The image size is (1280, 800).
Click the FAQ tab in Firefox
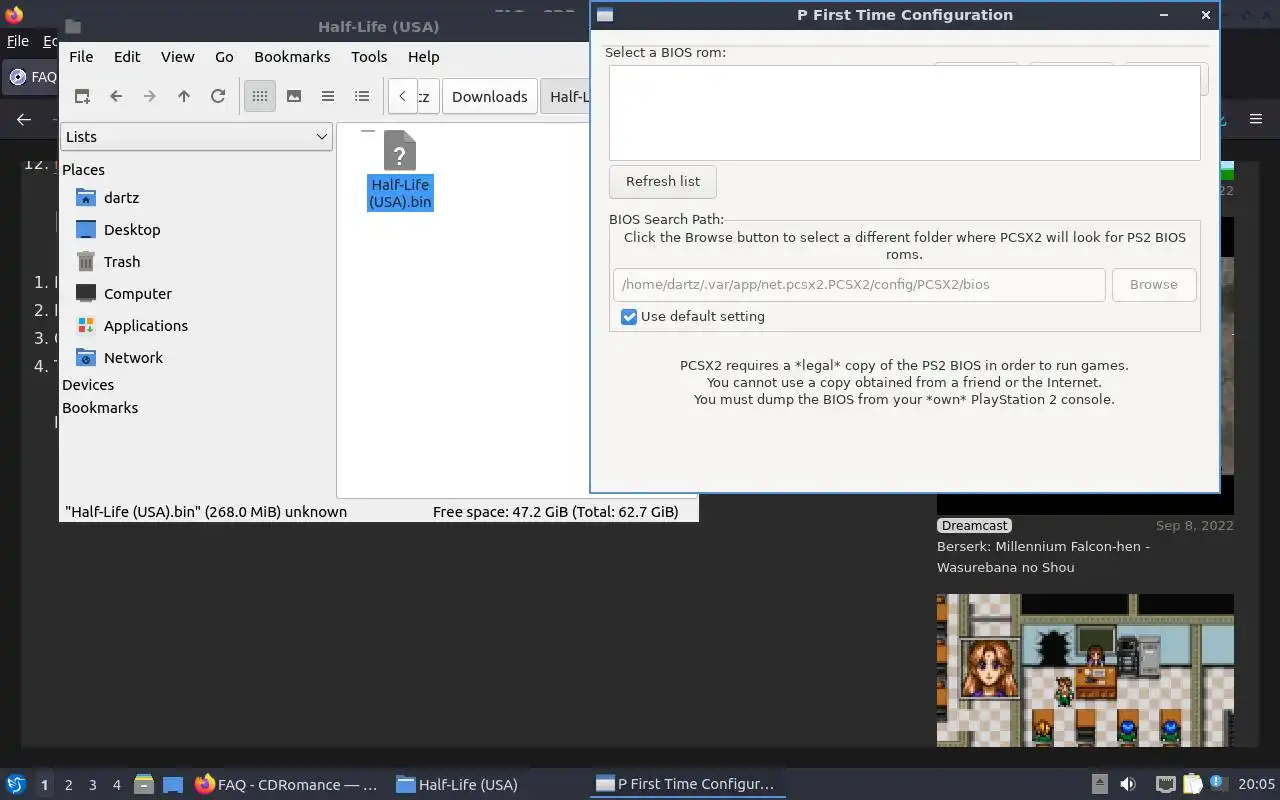[x=32, y=77]
